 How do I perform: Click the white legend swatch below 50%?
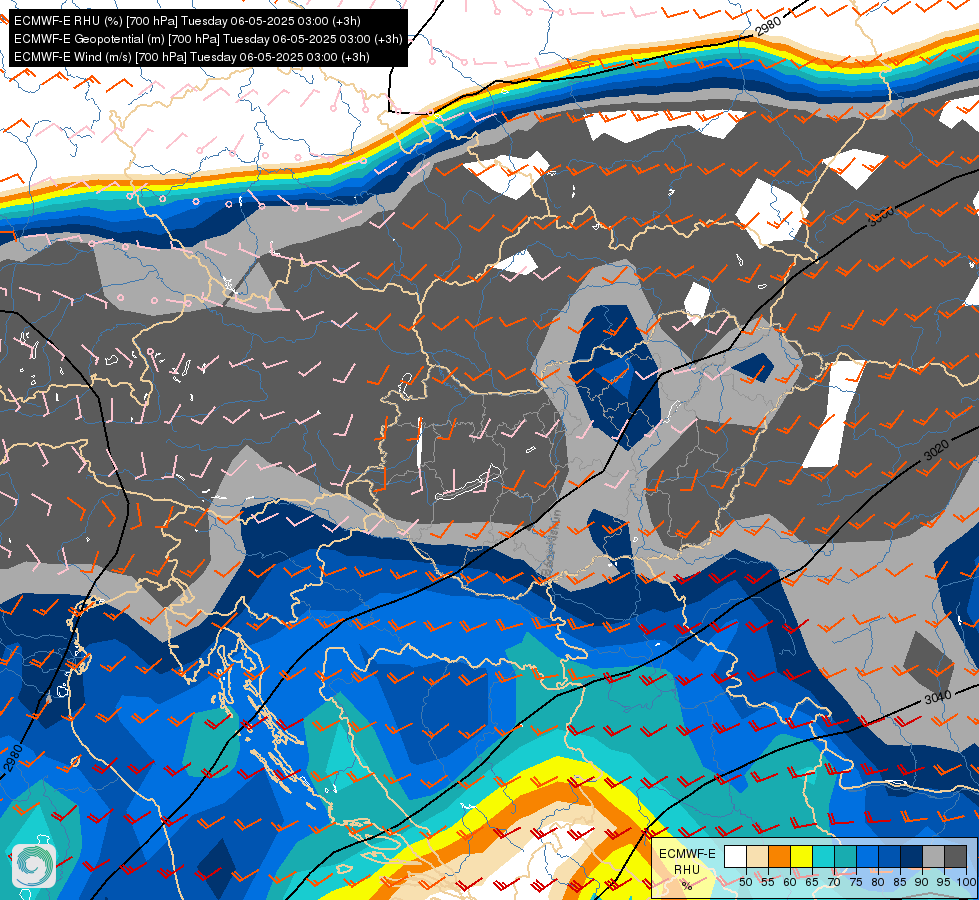735,856
